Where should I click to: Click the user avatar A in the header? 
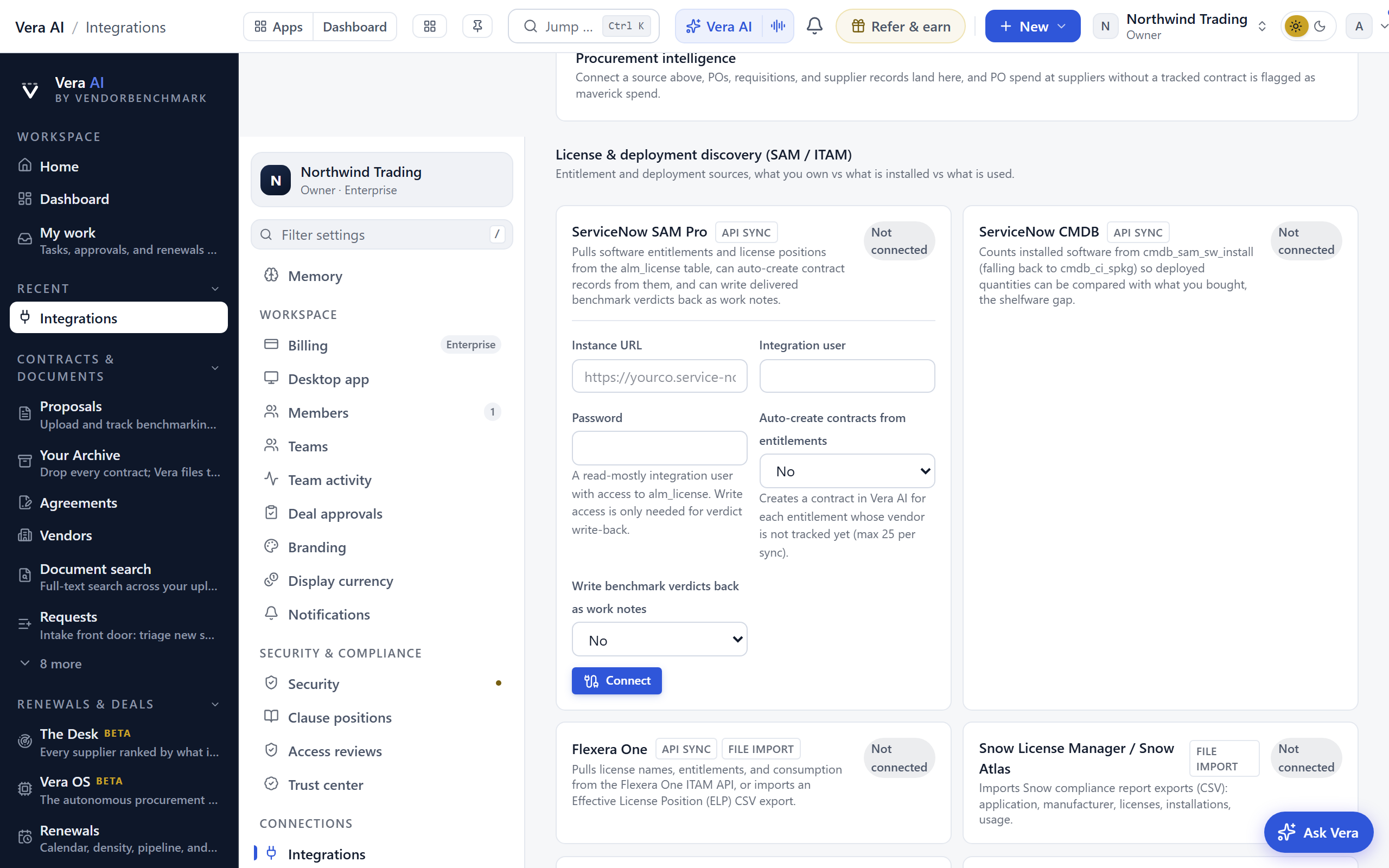pyautogui.click(x=1359, y=27)
